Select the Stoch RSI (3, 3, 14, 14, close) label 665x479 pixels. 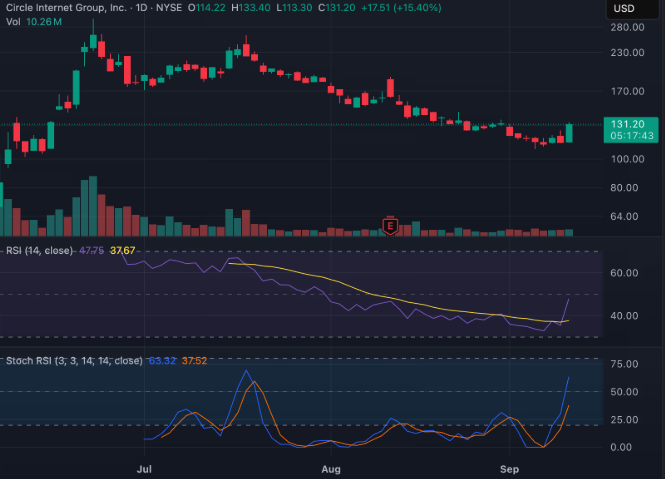(74, 361)
